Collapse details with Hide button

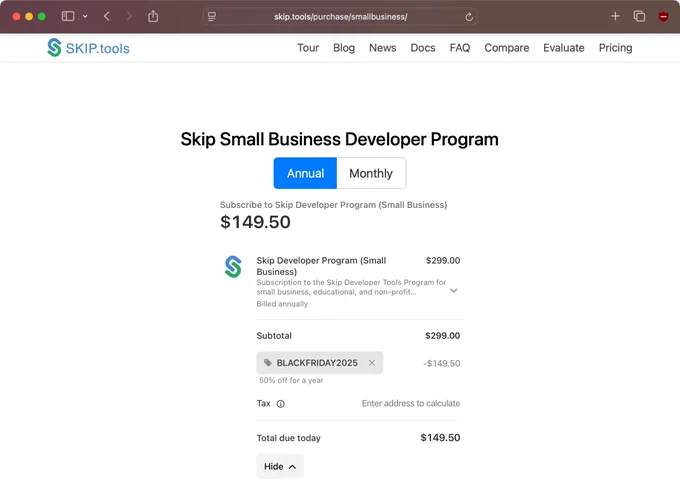tap(280, 466)
